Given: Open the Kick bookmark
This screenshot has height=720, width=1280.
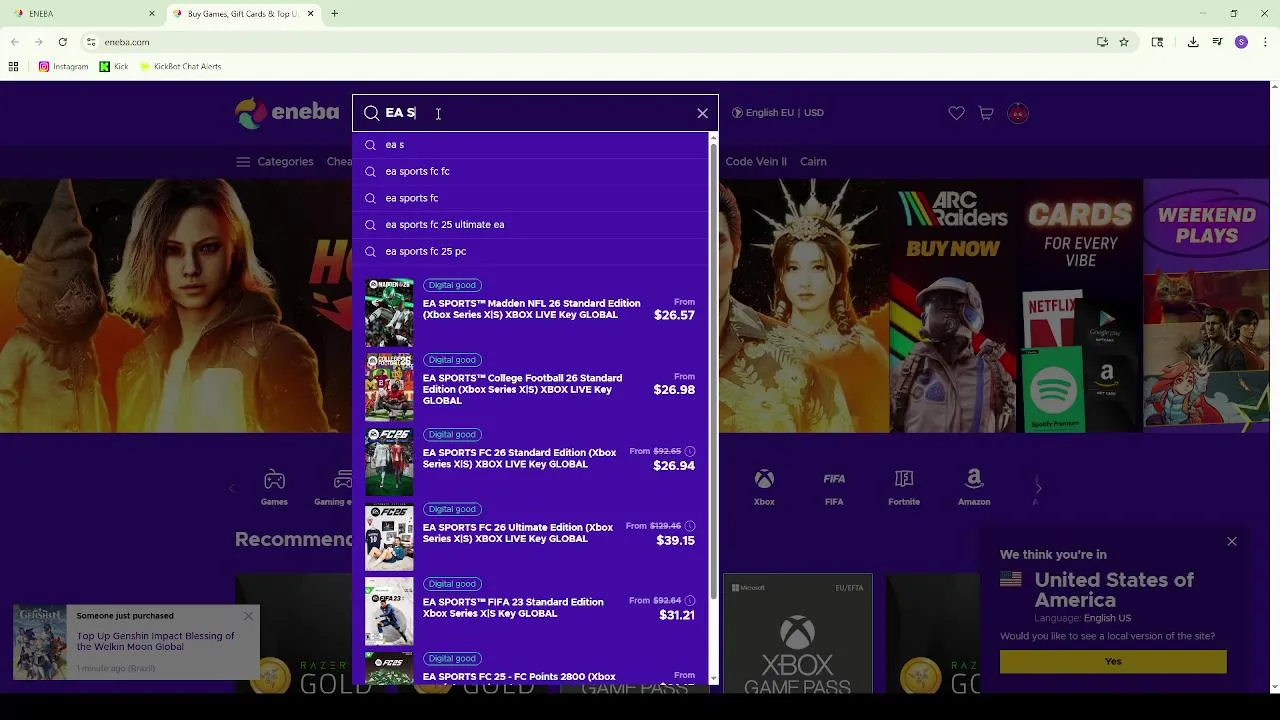Looking at the screenshot, I should (114, 67).
